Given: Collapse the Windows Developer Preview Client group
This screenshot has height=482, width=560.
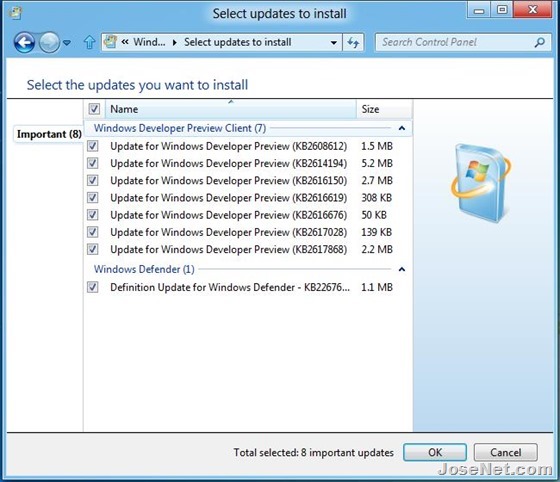Looking at the screenshot, I should [x=402, y=128].
